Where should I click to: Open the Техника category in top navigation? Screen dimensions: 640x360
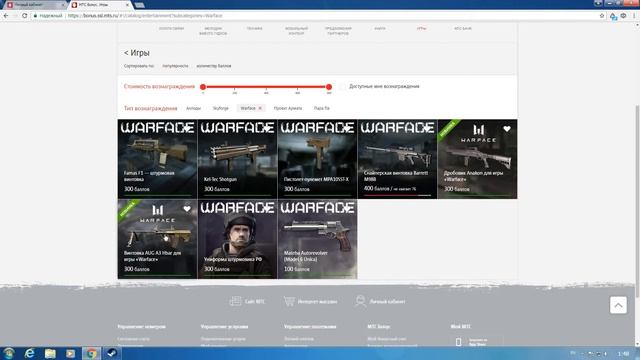pos(254,29)
